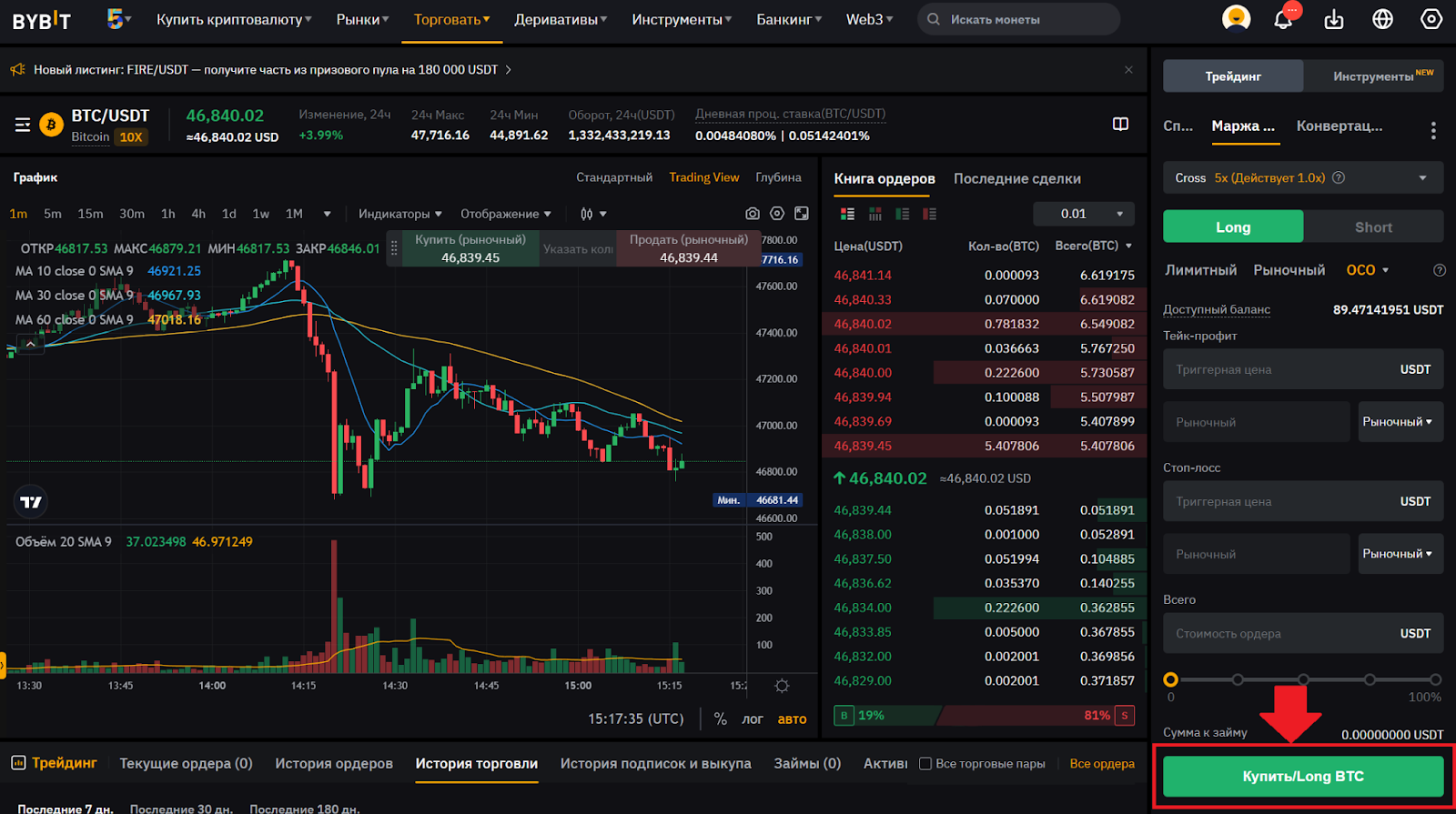This screenshot has width=1456, height=814.
Task: Select the Short side toggle
Action: pyautogui.click(x=1373, y=227)
